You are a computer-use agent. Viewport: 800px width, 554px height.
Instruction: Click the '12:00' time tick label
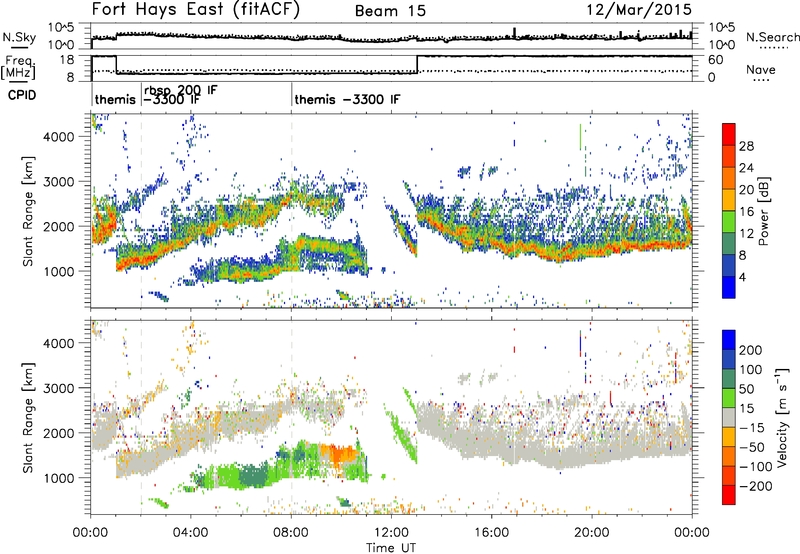(391, 533)
